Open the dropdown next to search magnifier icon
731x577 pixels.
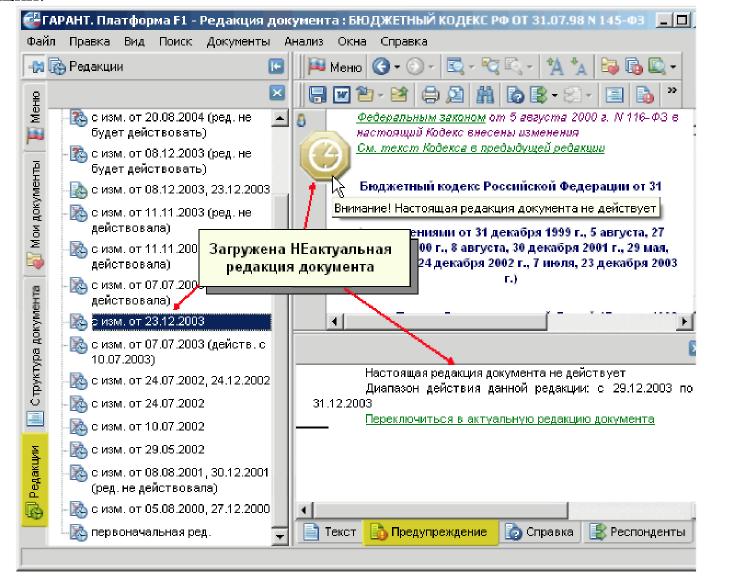click(471, 67)
